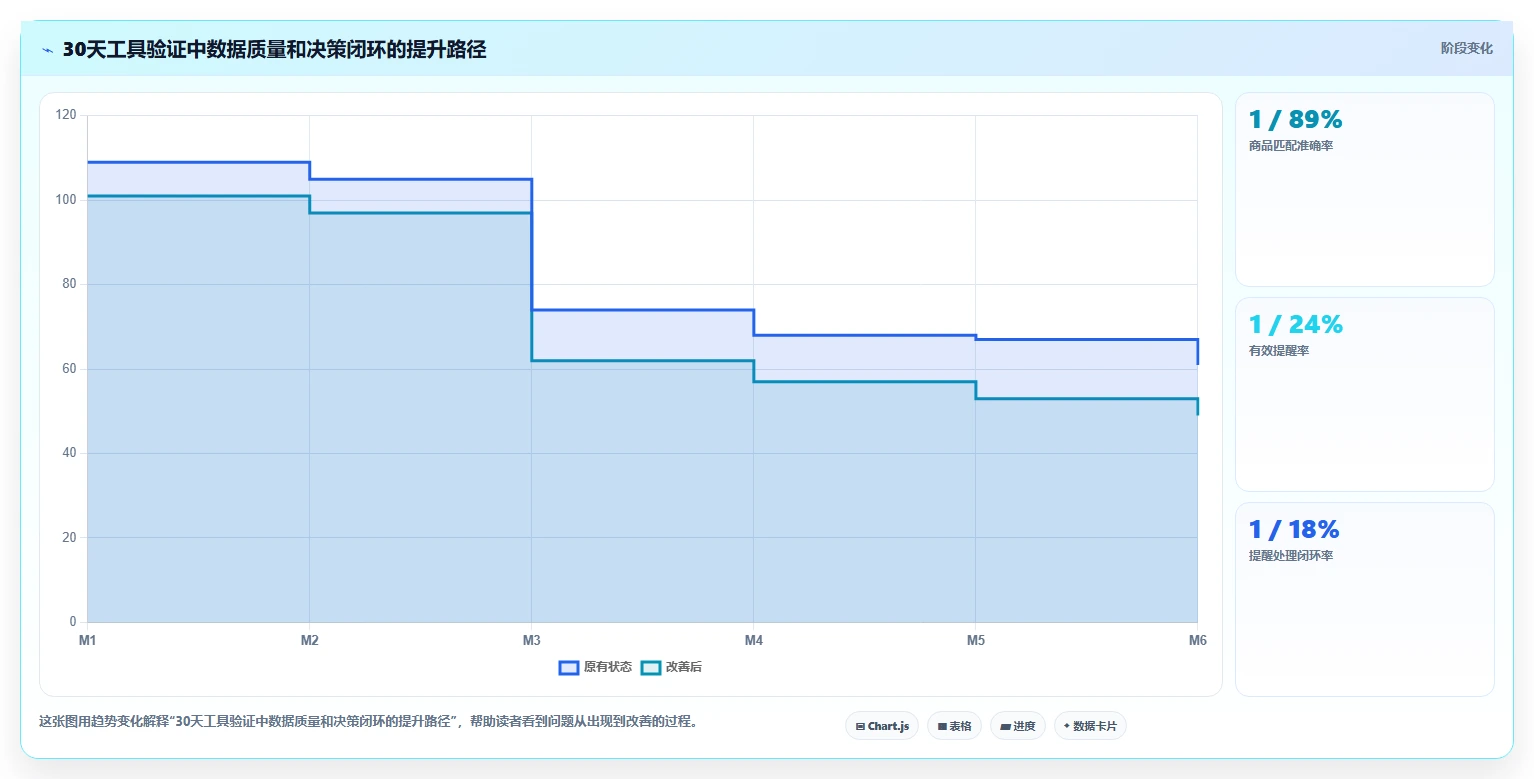Click the M3 axis label

coord(531,640)
